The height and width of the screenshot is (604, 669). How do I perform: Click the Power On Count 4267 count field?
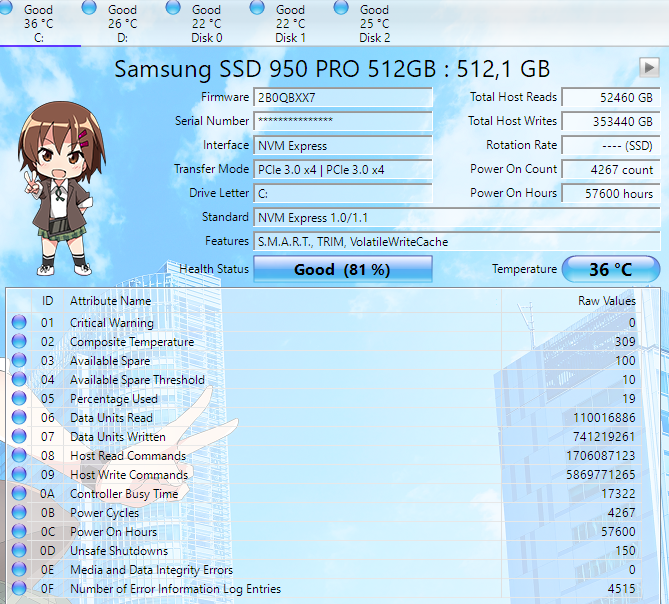[611, 170]
